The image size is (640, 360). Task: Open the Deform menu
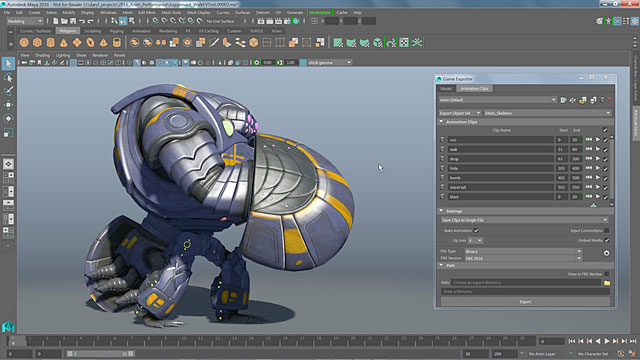coord(262,13)
